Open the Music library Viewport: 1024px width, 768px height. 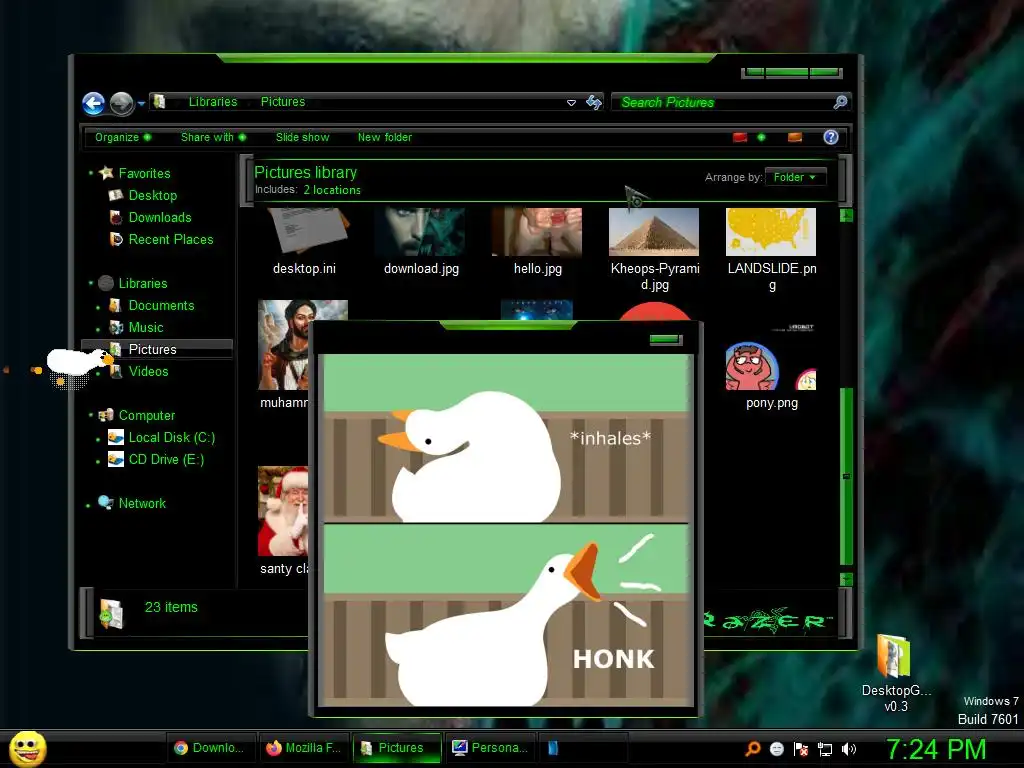point(146,328)
